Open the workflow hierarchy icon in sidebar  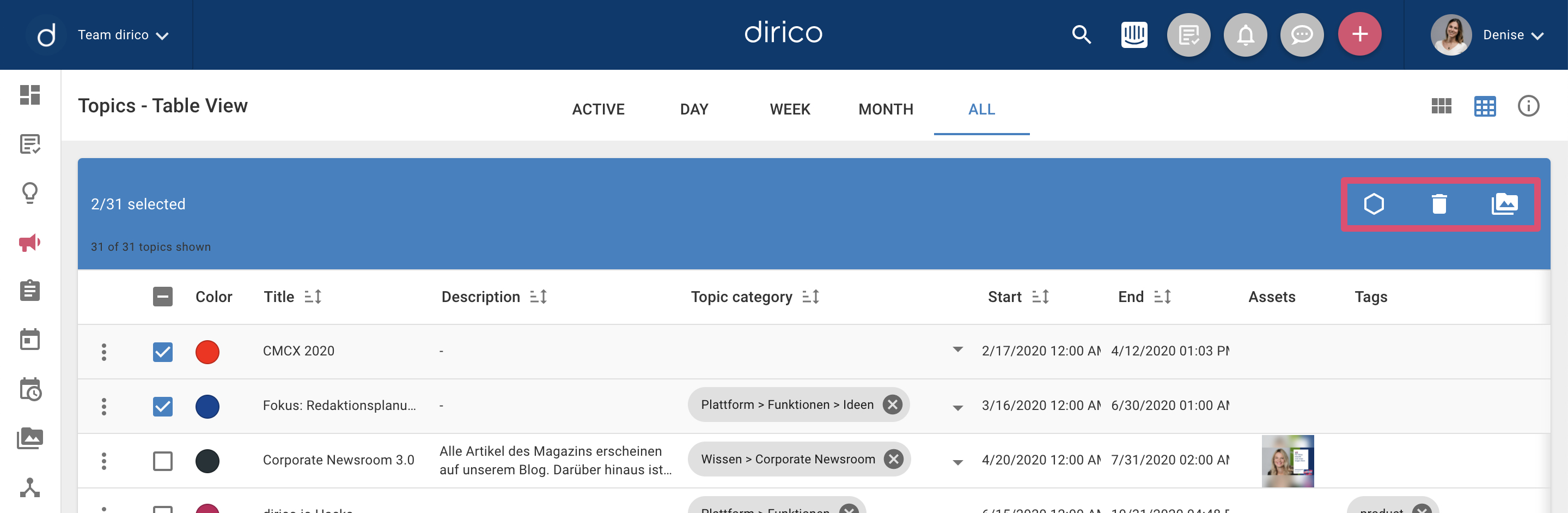[x=30, y=487]
